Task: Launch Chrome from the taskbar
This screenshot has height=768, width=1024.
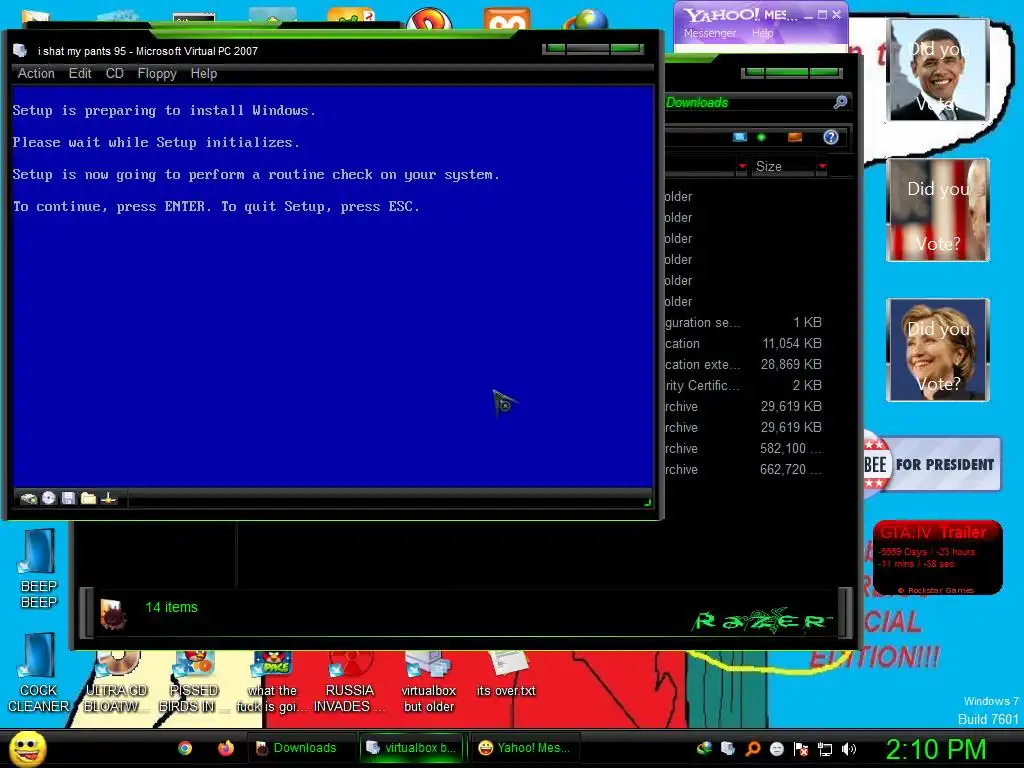Action: pos(185,748)
